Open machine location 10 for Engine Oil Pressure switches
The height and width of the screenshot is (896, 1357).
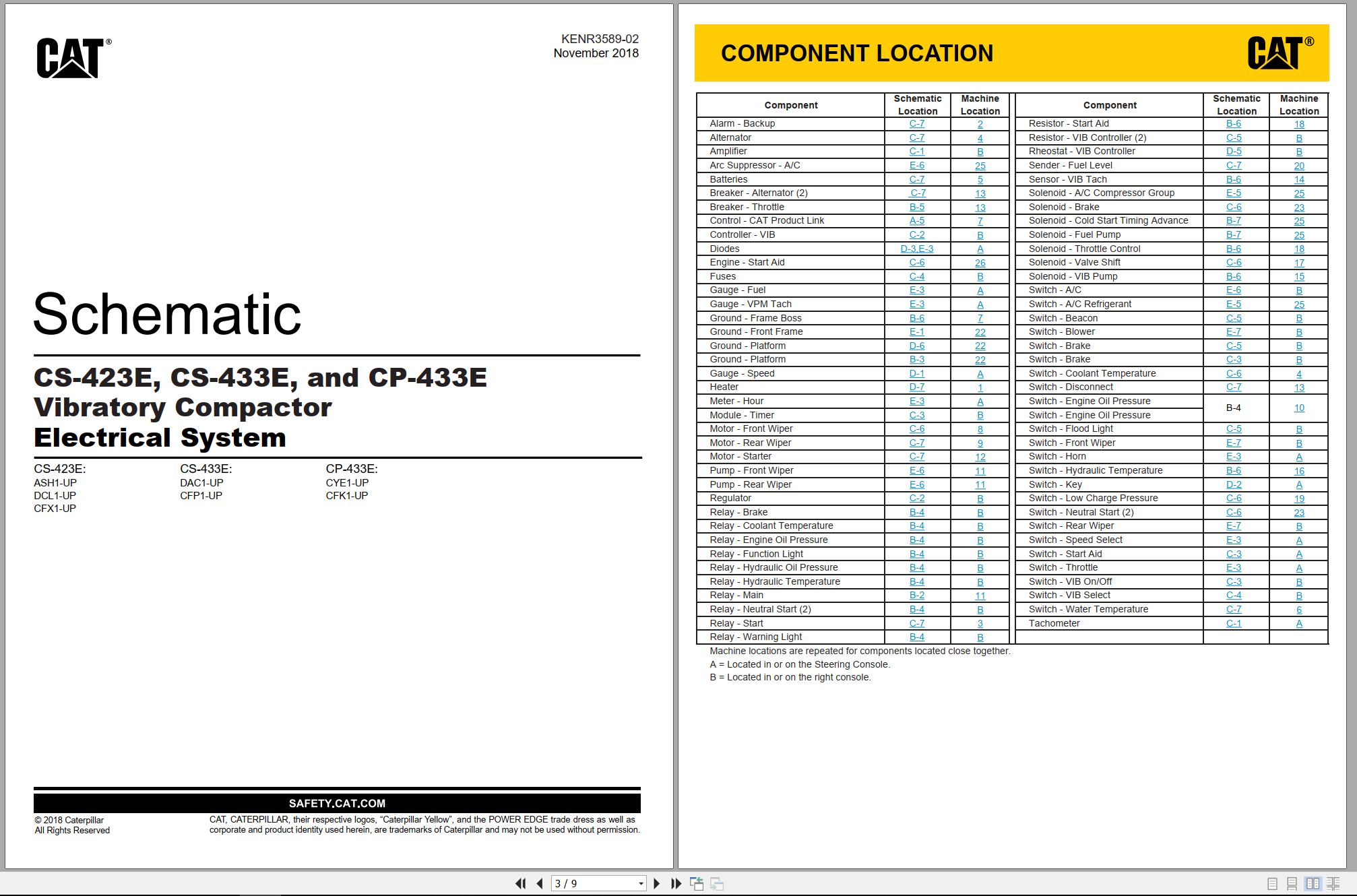pyautogui.click(x=1298, y=408)
